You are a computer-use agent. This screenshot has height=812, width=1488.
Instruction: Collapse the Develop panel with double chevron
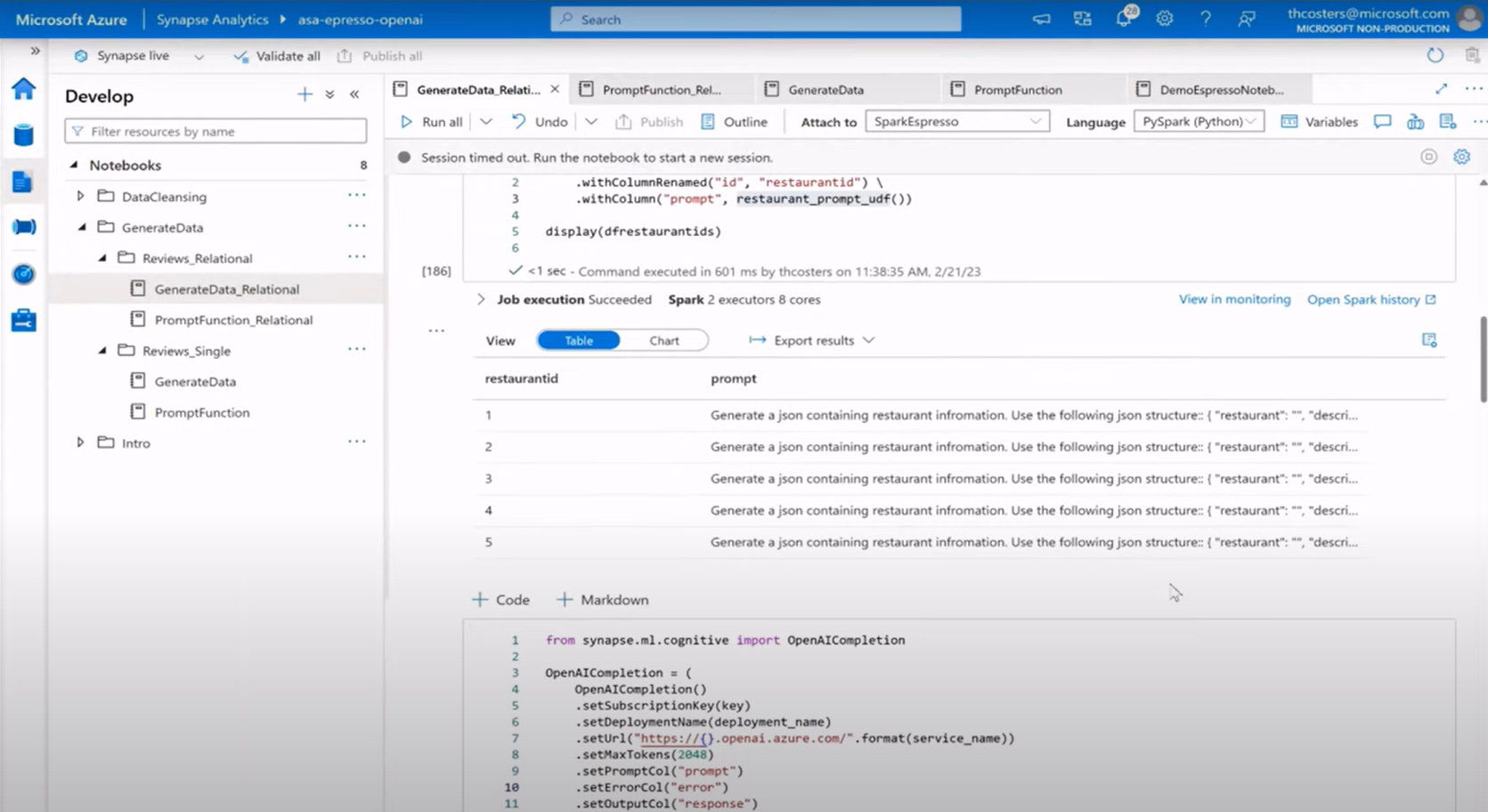[354, 94]
